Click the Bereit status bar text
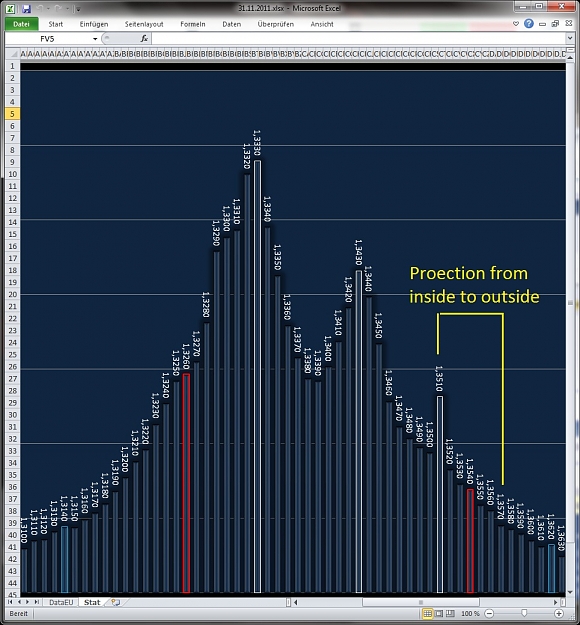Viewport: 580px width, 625px height. click(18, 613)
